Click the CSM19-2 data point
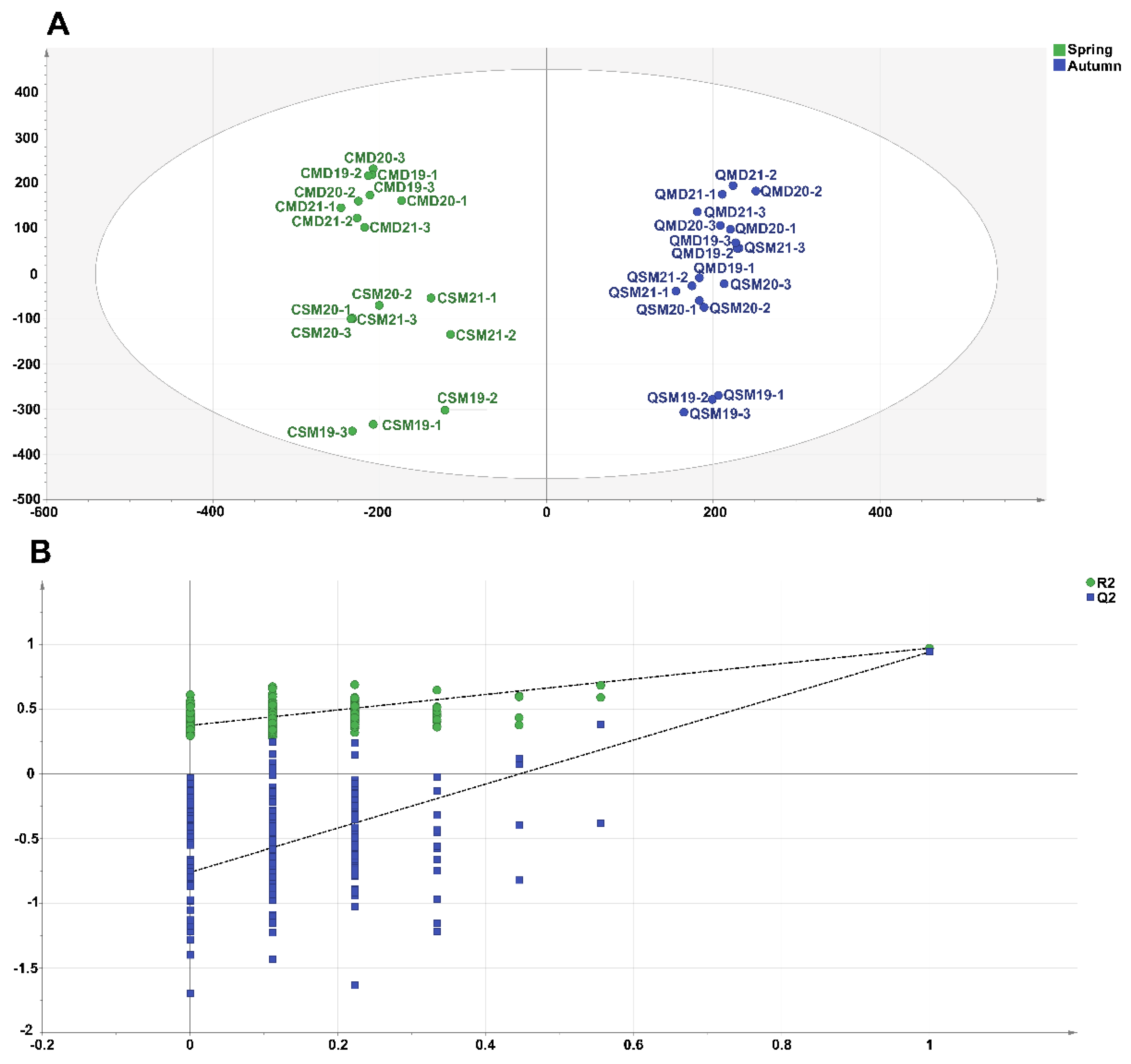This screenshot has width=1131, height=1064. (x=445, y=410)
